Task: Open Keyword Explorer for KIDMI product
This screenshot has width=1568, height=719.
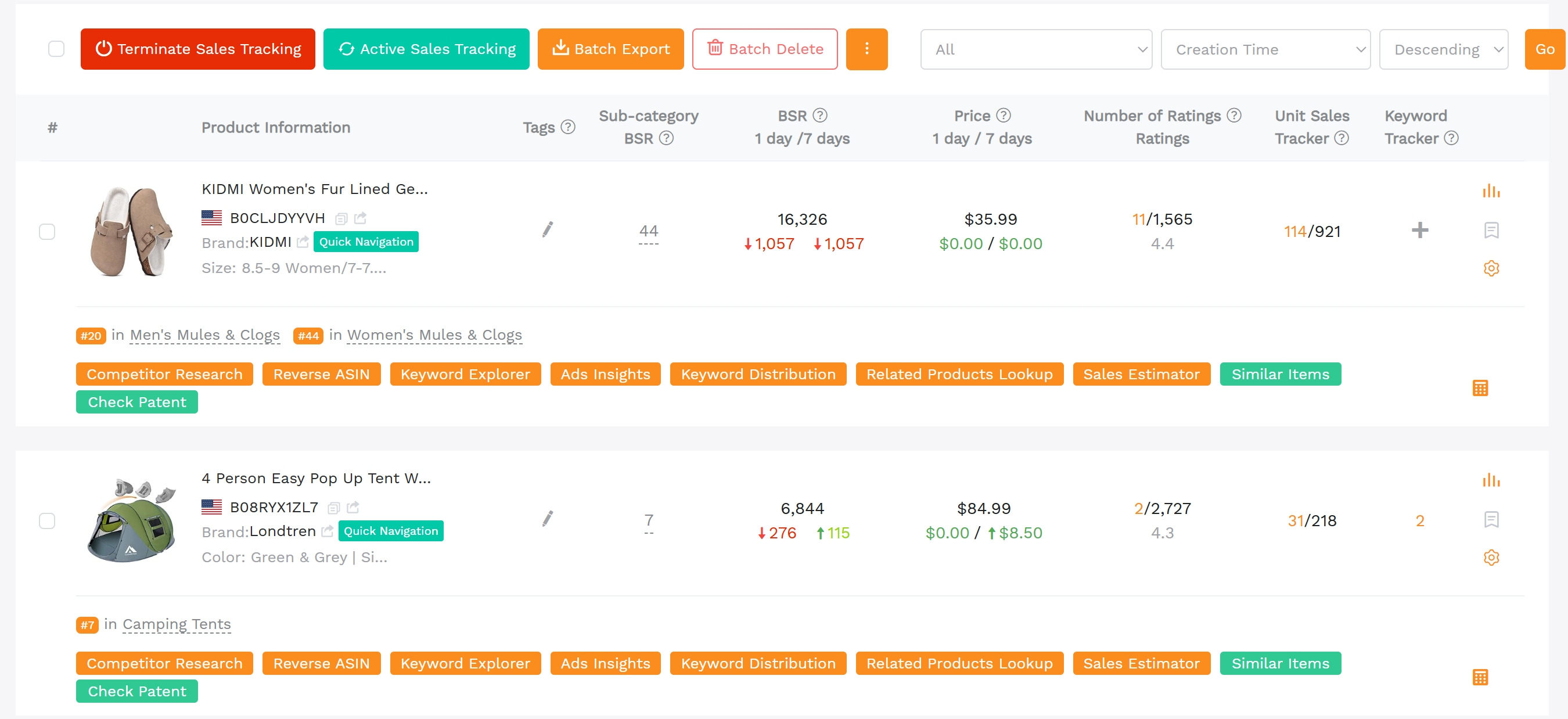Action: (465, 374)
